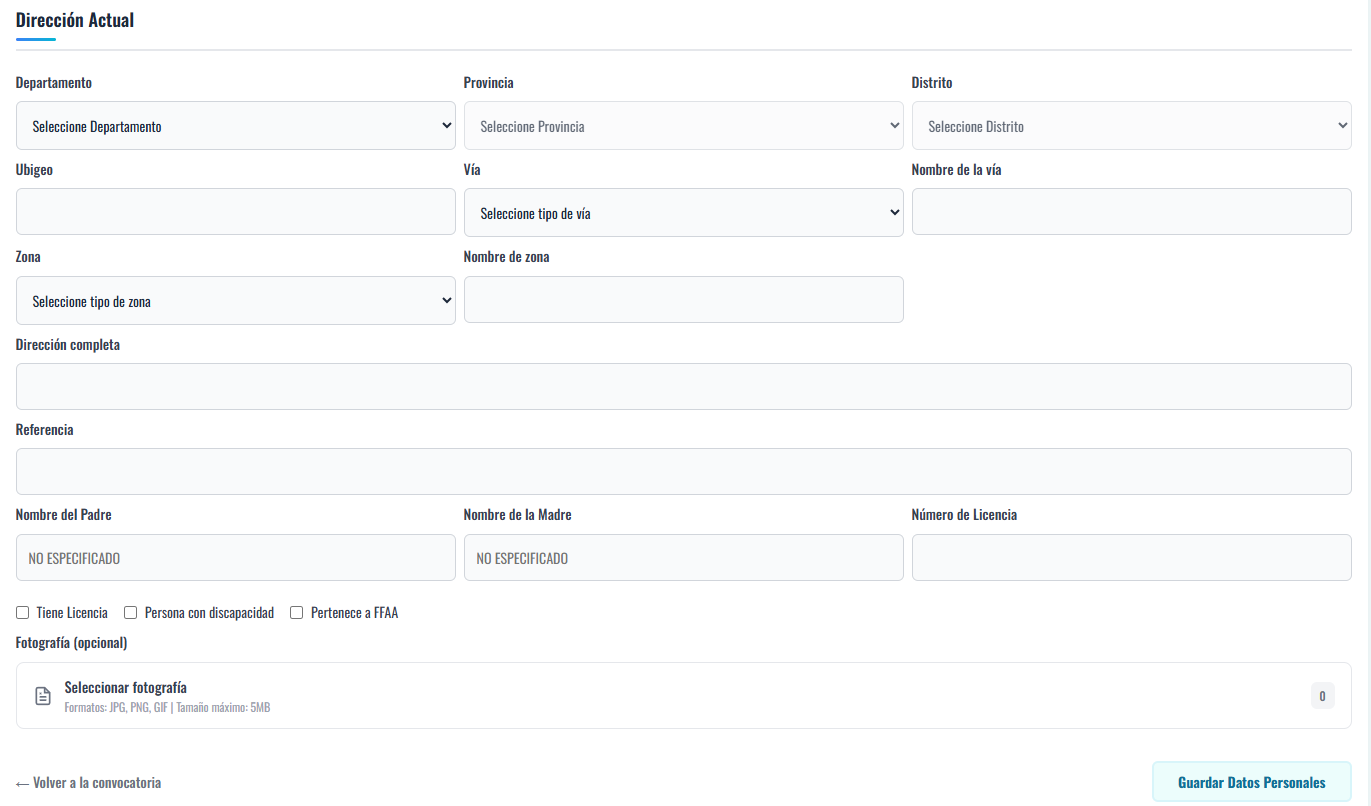Focus the Nombre de la Madre field
Image resolution: width=1371 pixels, height=806 pixels.
pyautogui.click(x=684, y=558)
